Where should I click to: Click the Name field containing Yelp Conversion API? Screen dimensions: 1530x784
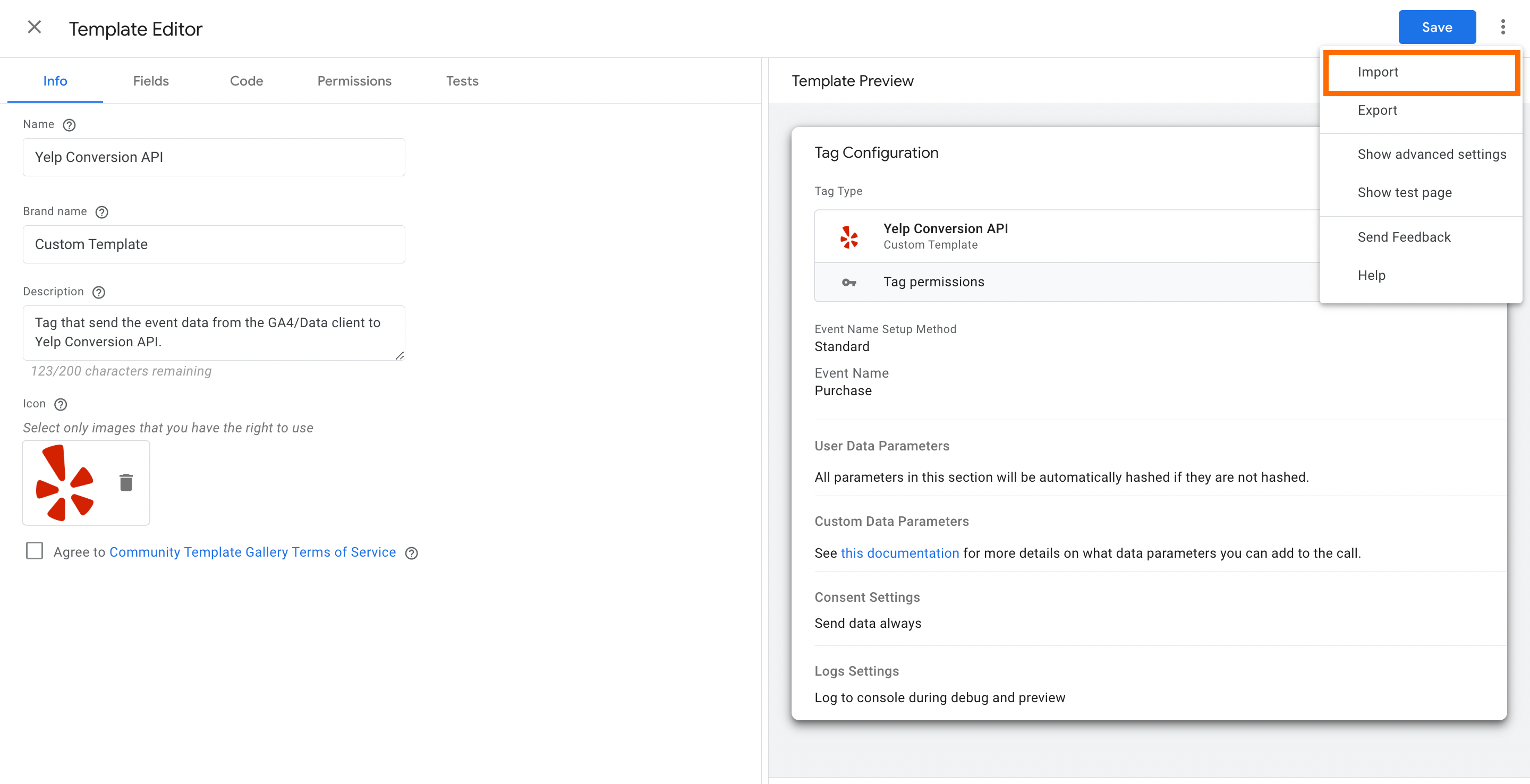[214, 157]
